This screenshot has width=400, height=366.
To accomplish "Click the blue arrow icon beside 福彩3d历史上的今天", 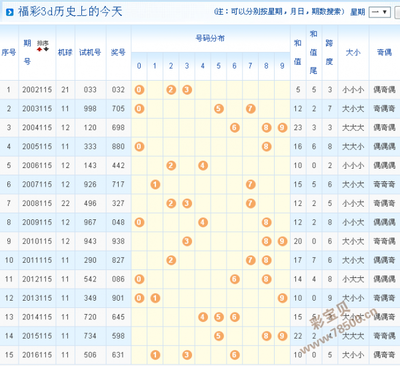I will (10, 12).
